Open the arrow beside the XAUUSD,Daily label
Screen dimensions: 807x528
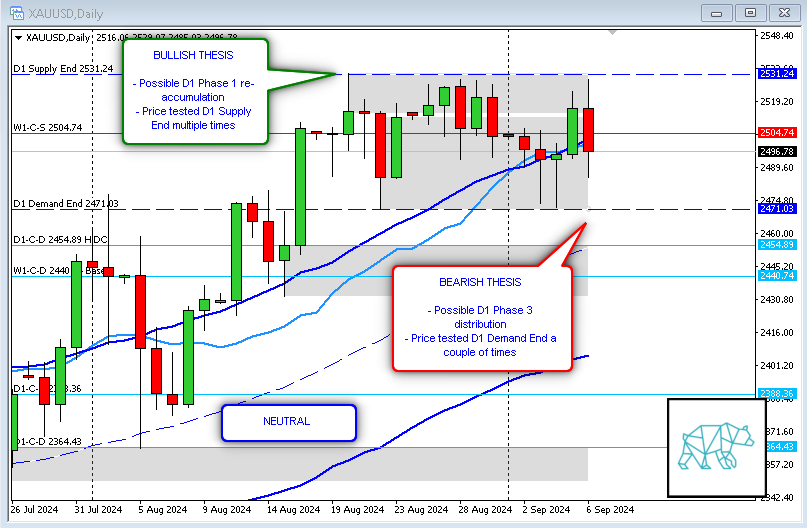click(x=16, y=38)
